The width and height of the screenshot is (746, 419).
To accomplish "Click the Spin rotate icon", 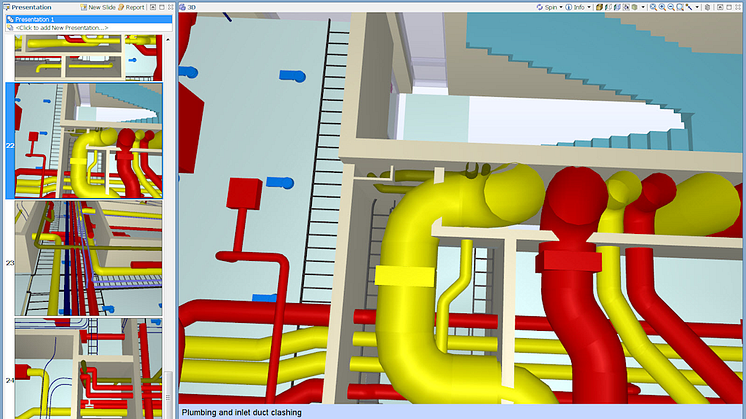I will coord(540,7).
